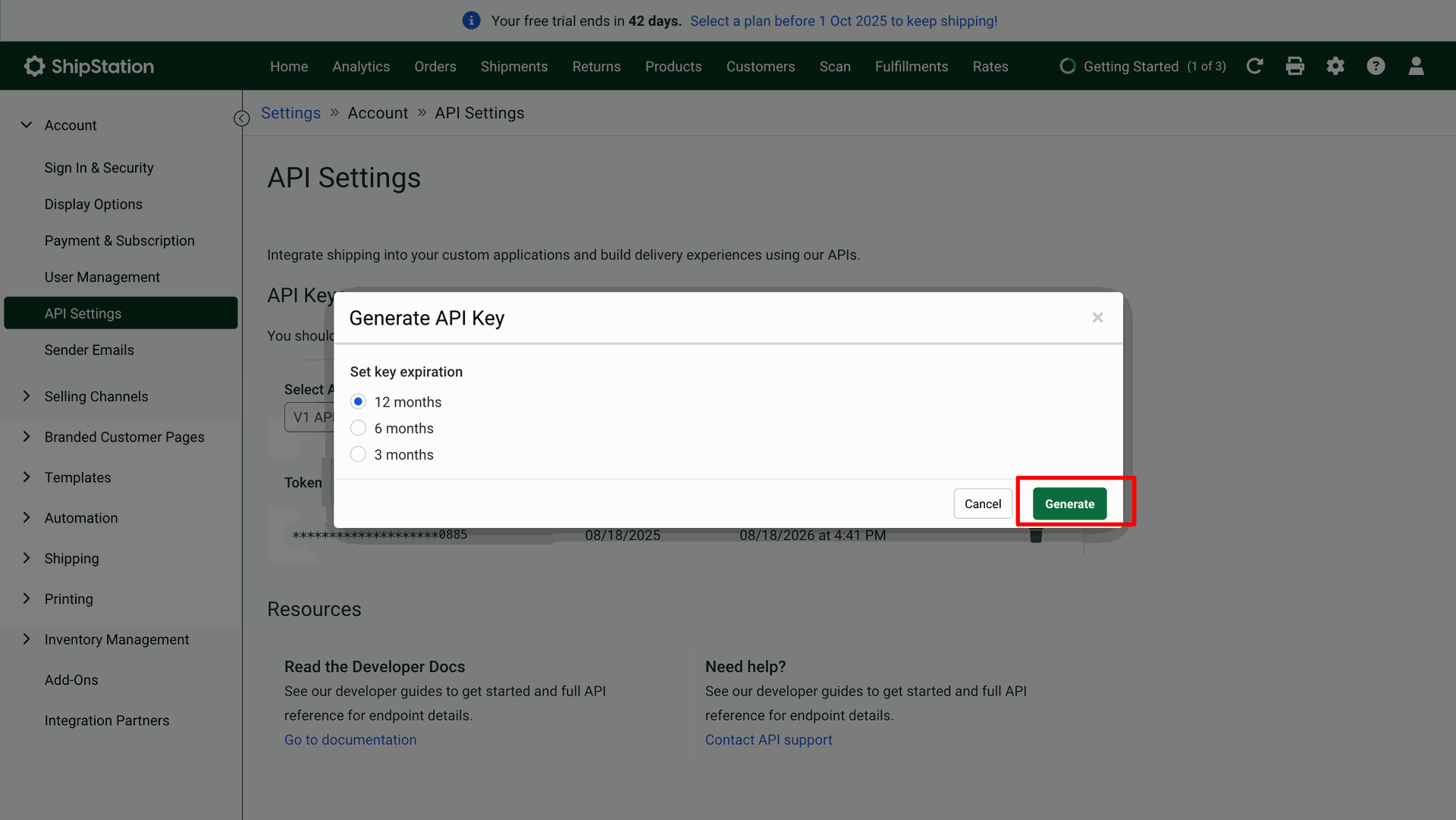Close the Generate API Key dialog

pos(1097,318)
